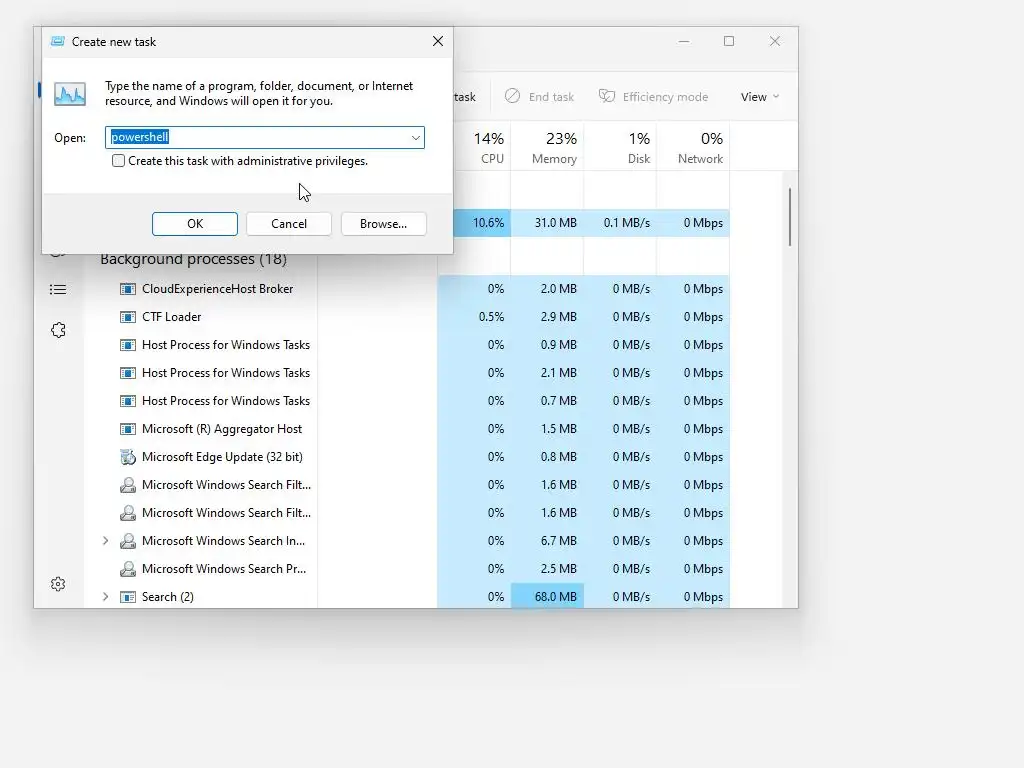Click the Microsoft Windows Search Pr... icon
Image resolution: width=1024 pixels, height=768 pixels.
128,569
